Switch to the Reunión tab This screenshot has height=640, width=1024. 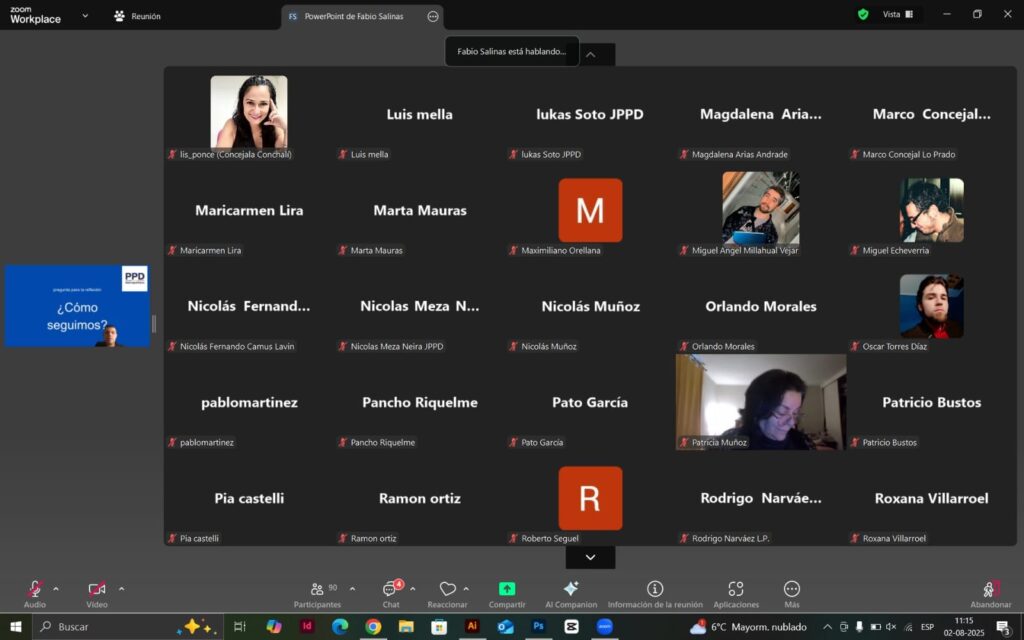click(138, 16)
